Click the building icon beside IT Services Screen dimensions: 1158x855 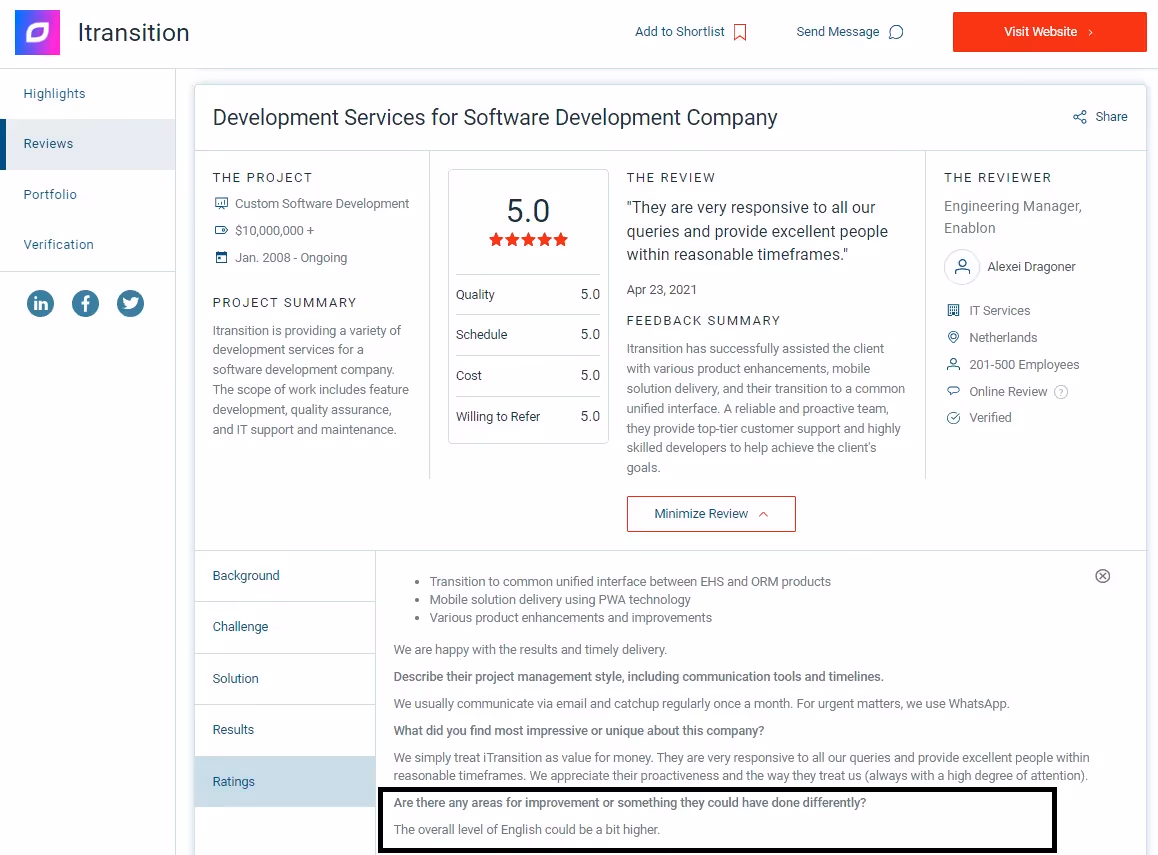click(x=953, y=310)
